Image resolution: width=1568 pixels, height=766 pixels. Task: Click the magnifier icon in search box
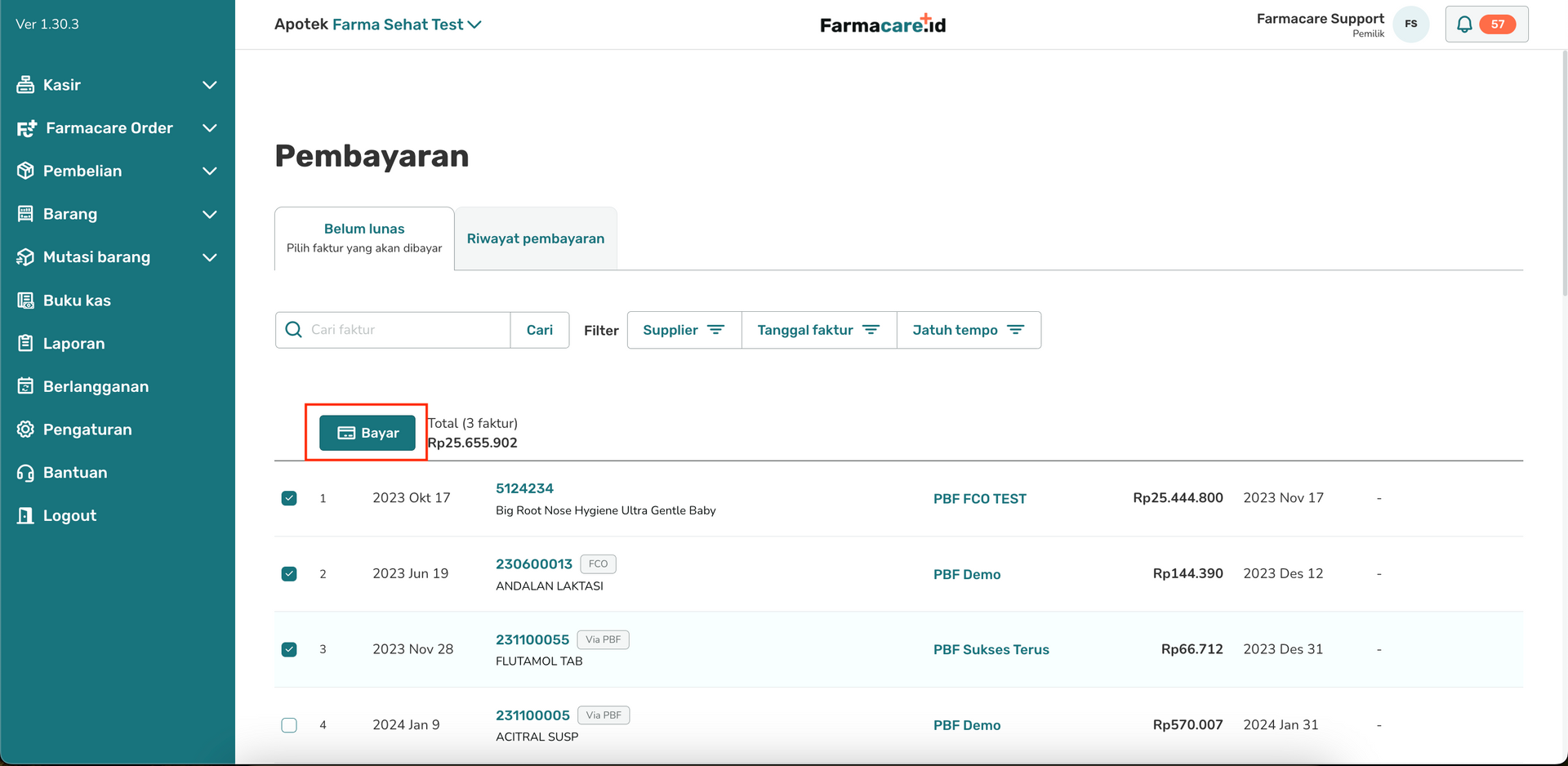pyautogui.click(x=293, y=330)
